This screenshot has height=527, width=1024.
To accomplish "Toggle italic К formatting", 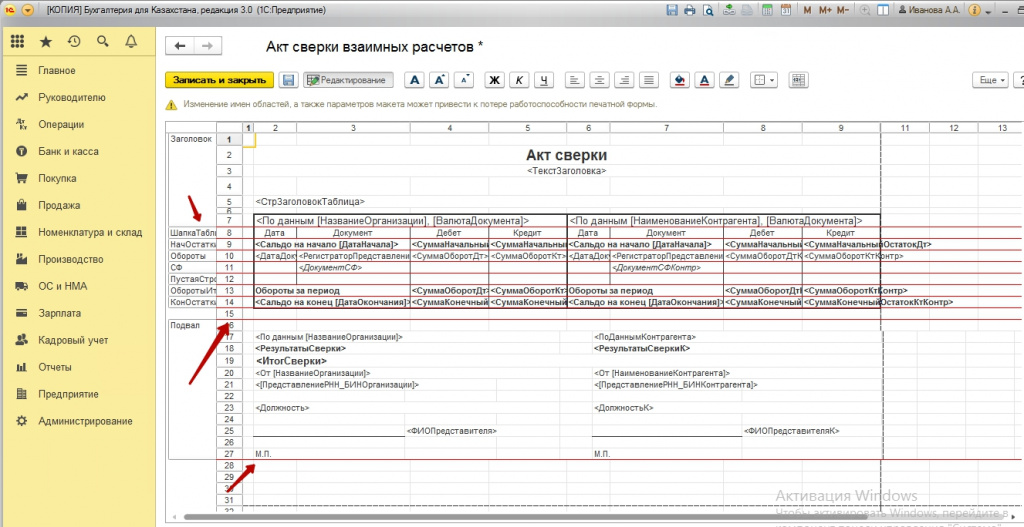I will (519, 80).
